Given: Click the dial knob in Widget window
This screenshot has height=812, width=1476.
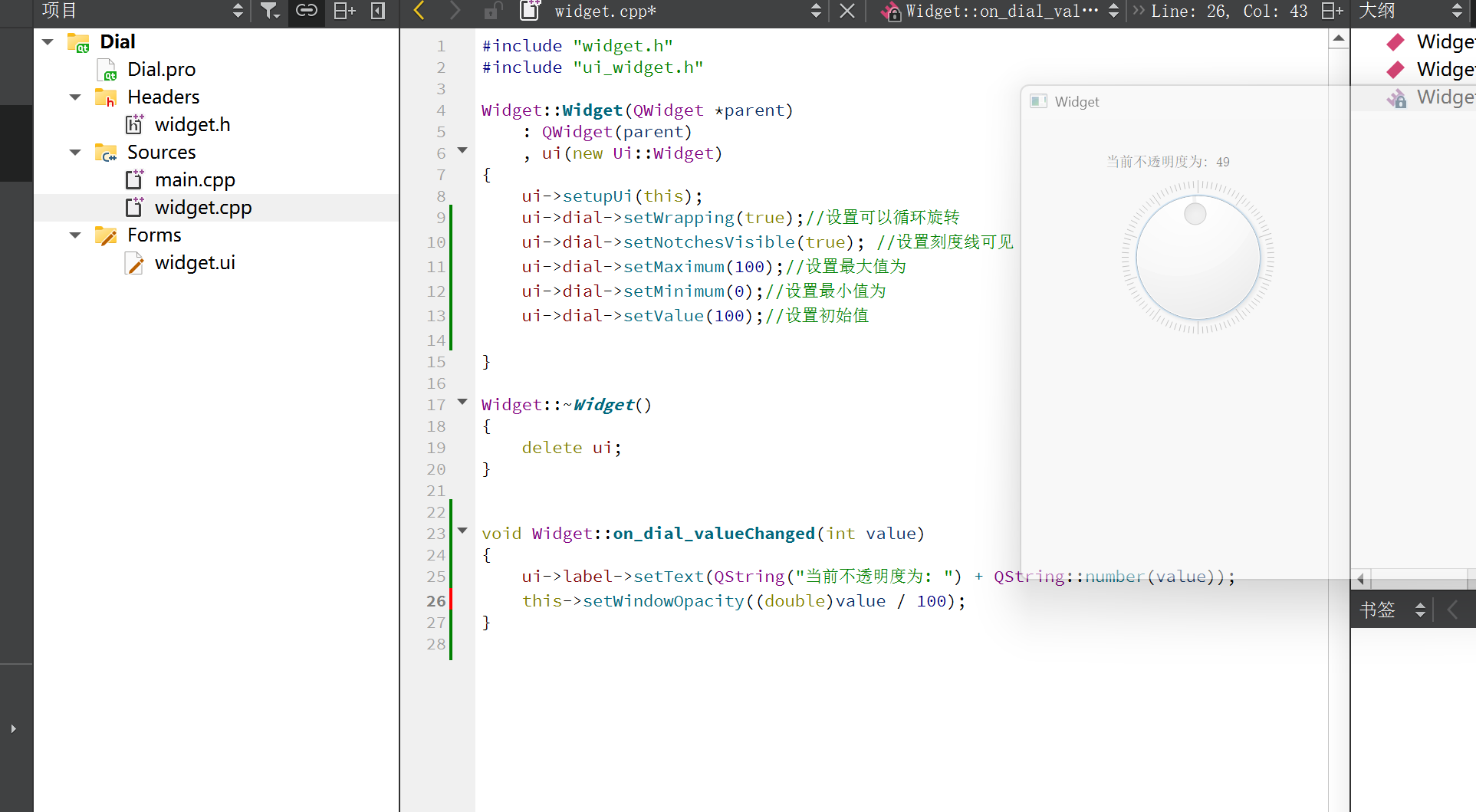Looking at the screenshot, I should (x=1198, y=258).
